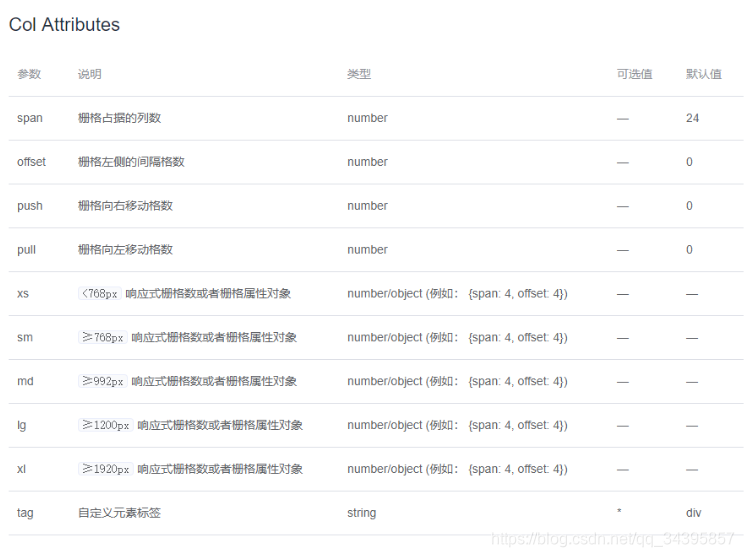Click the 'number/object' type in md row
Image resolution: width=744 pixels, height=557 pixels.
457,381
